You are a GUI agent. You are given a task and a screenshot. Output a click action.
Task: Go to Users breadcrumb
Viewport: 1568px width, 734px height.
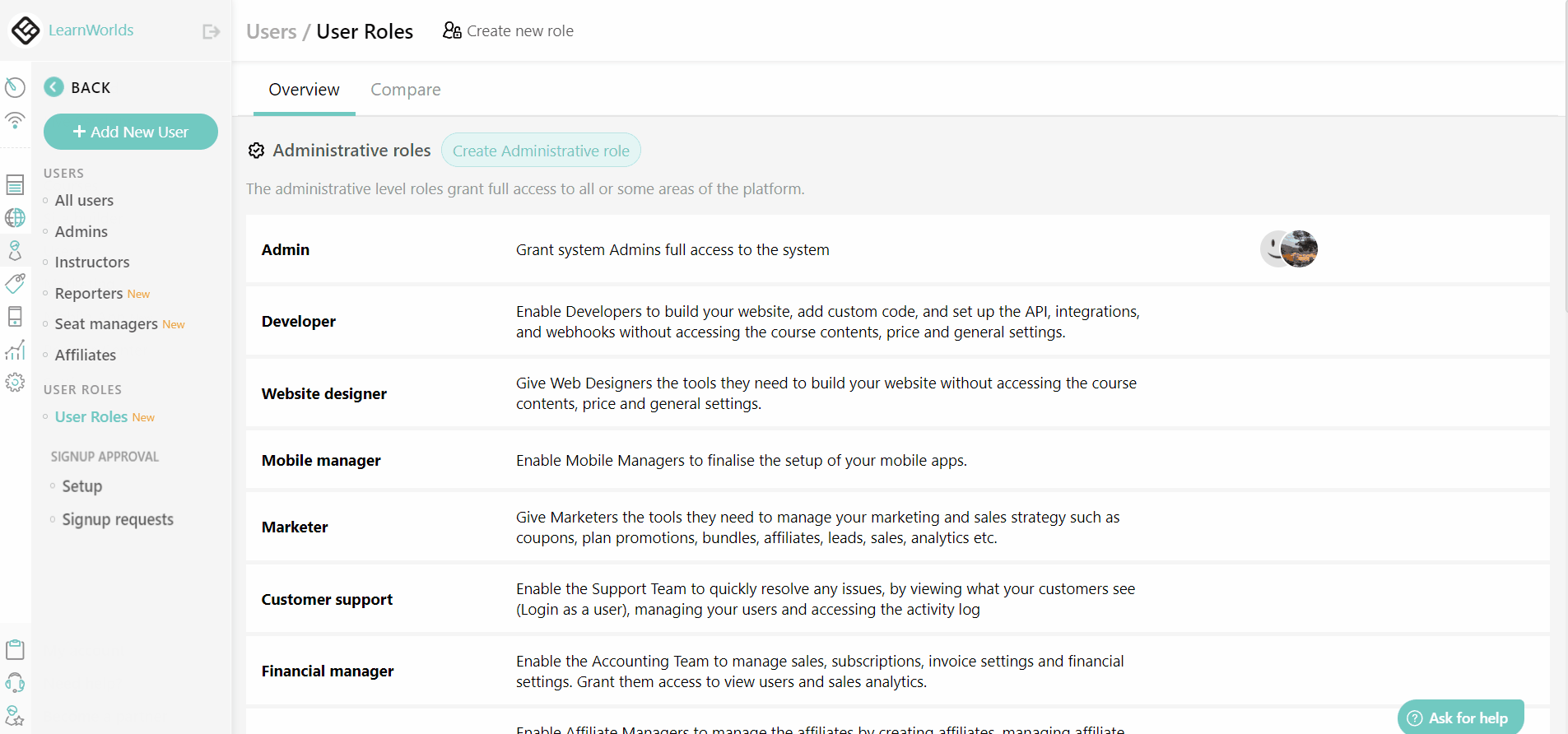[x=272, y=31]
